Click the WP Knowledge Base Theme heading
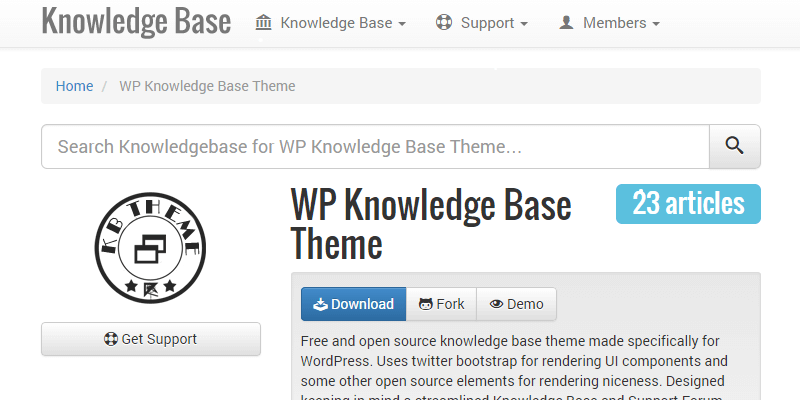 pyautogui.click(x=431, y=223)
